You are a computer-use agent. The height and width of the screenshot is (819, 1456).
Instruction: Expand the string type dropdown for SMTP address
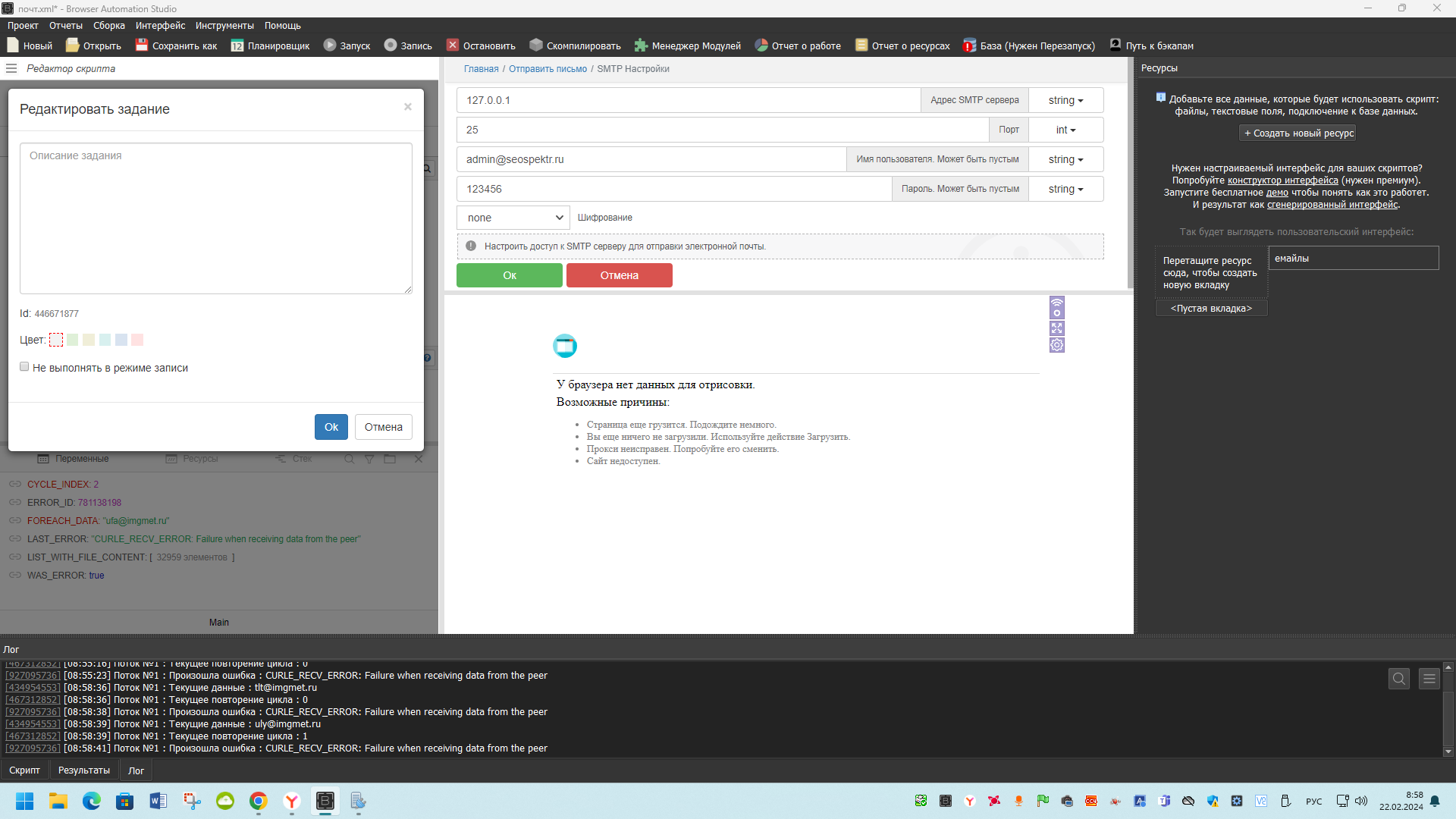click(x=1065, y=100)
